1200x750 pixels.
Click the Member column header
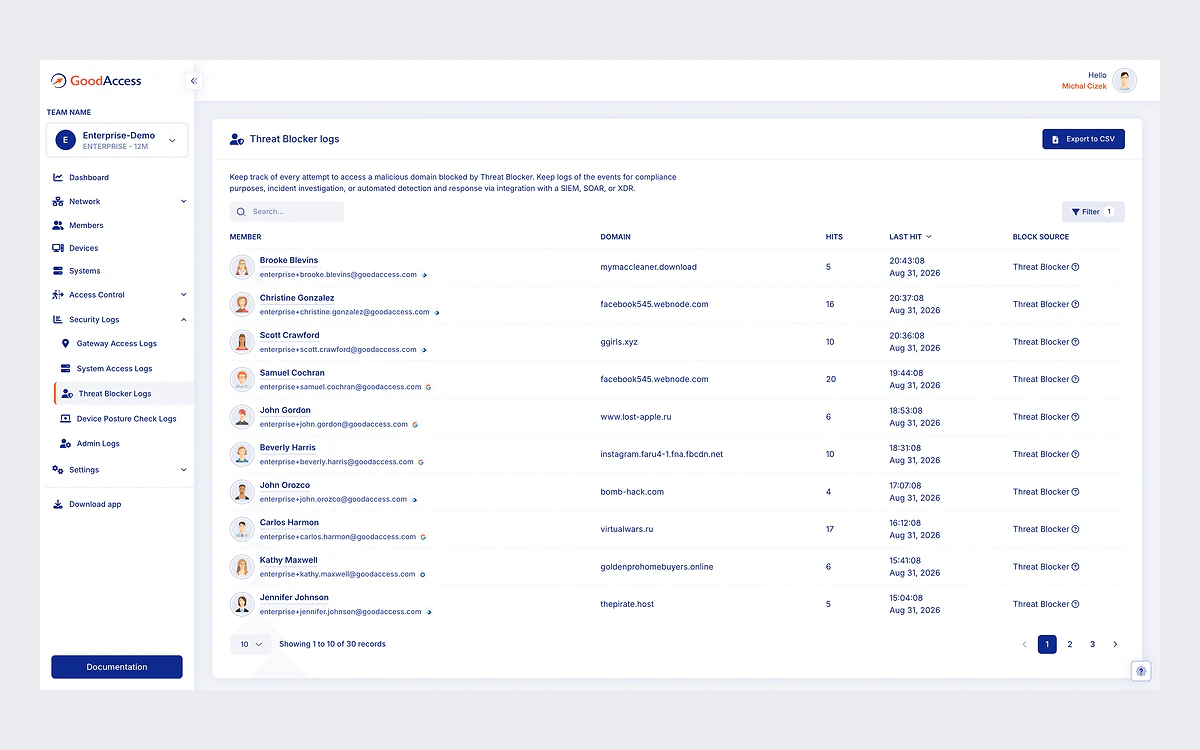pyautogui.click(x=245, y=237)
